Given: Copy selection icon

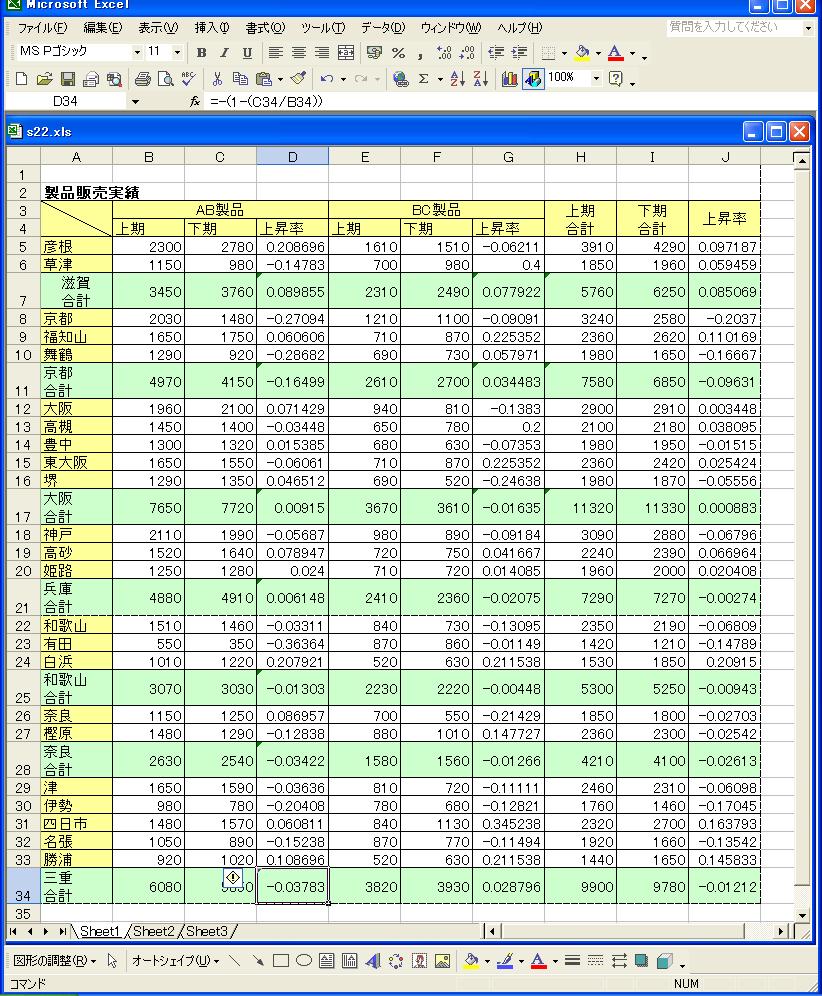Looking at the screenshot, I should pos(240,79).
